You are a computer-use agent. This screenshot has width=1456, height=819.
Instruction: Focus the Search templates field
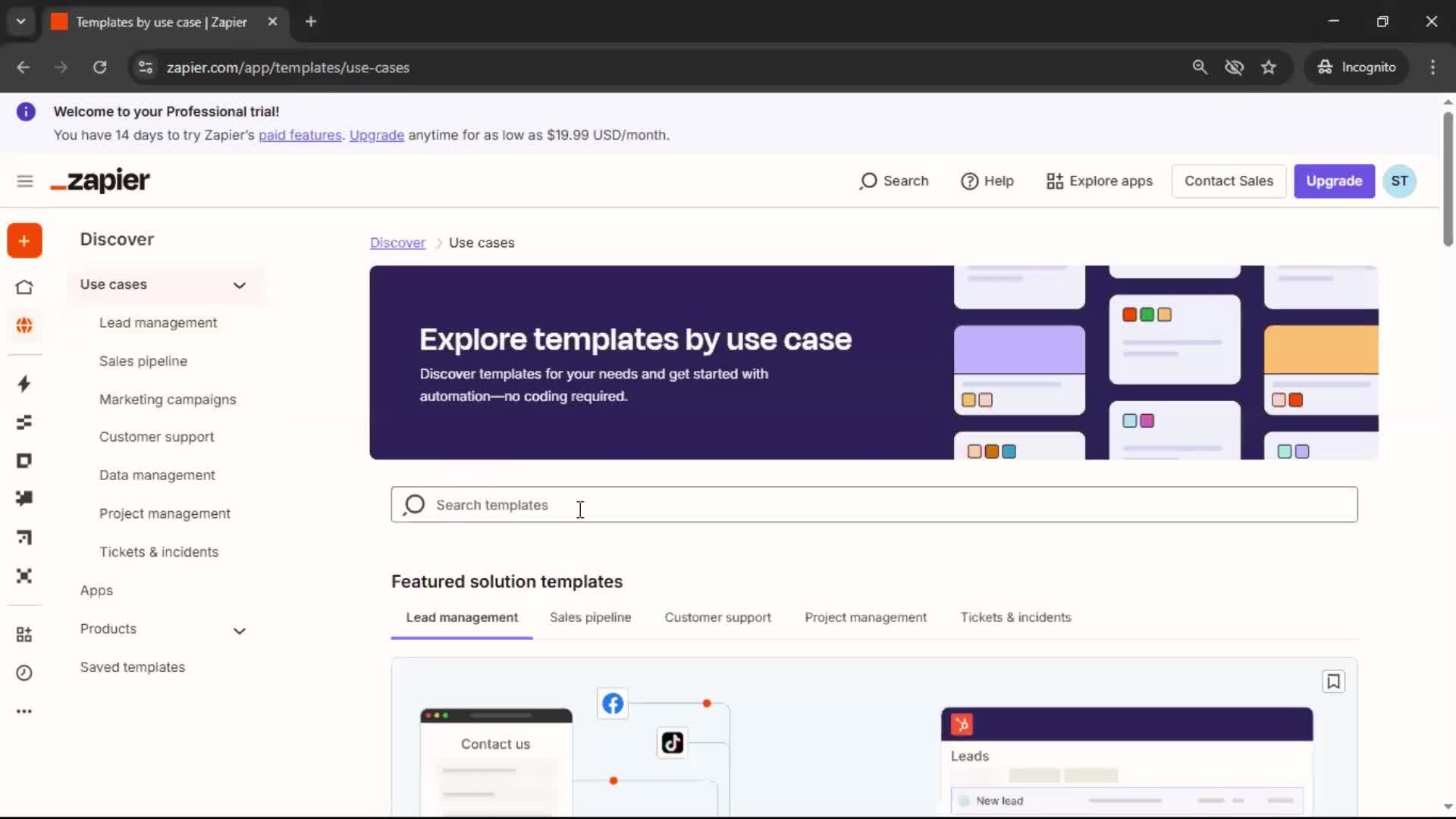point(874,505)
